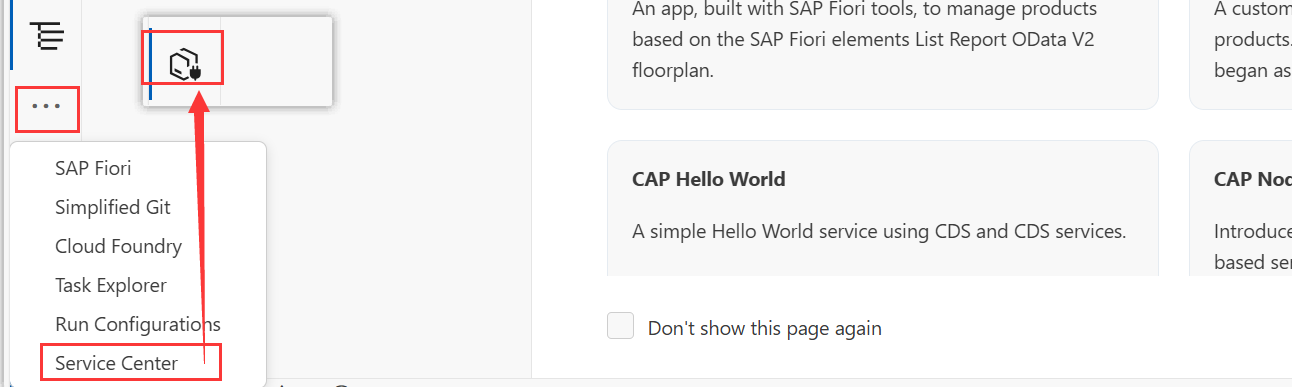The width and height of the screenshot is (1292, 387).
Task: Select Run Configurations menu entry
Action: (138, 324)
